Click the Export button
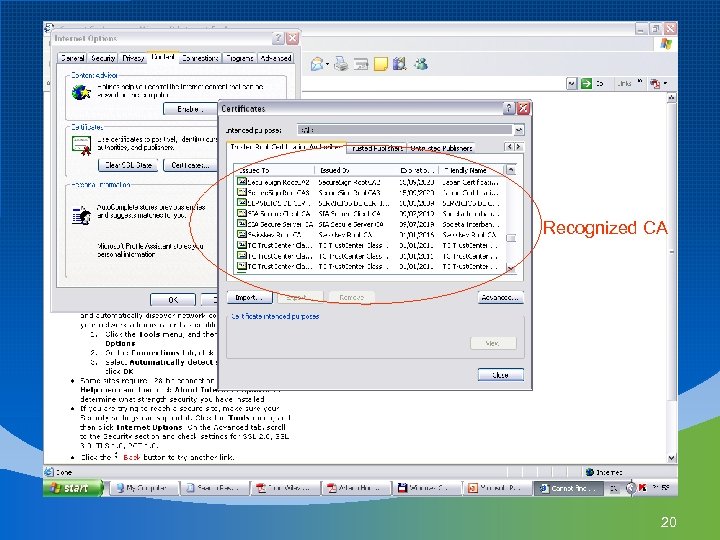The height and width of the screenshot is (540, 720). (x=300, y=298)
